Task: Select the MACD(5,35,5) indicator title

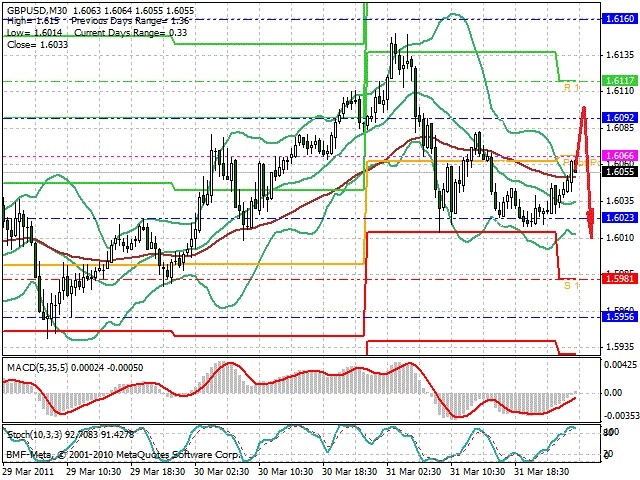Action: pyautogui.click(x=38, y=368)
